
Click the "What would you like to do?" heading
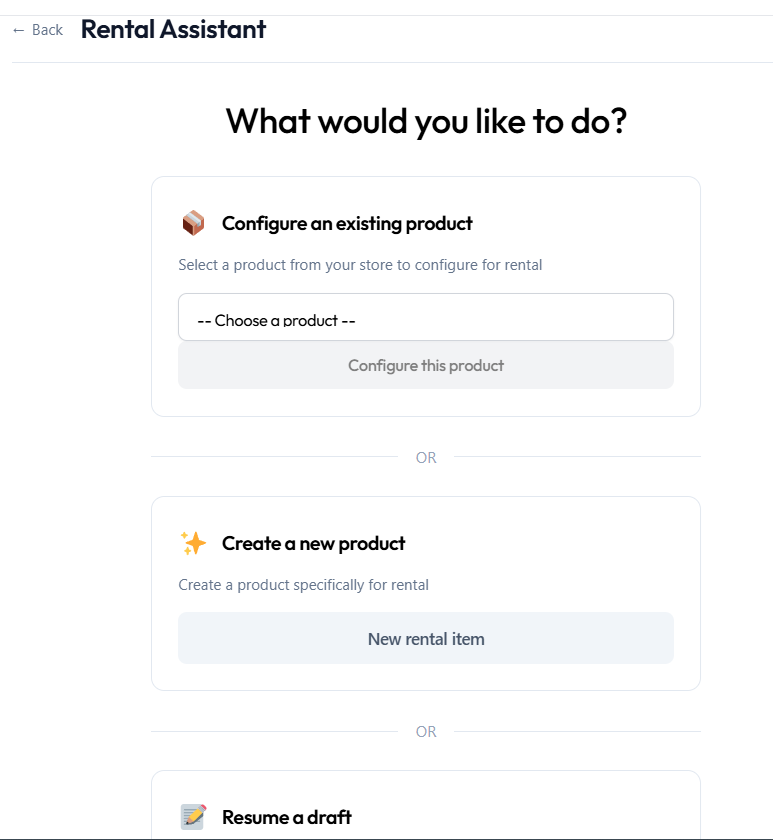(x=426, y=121)
